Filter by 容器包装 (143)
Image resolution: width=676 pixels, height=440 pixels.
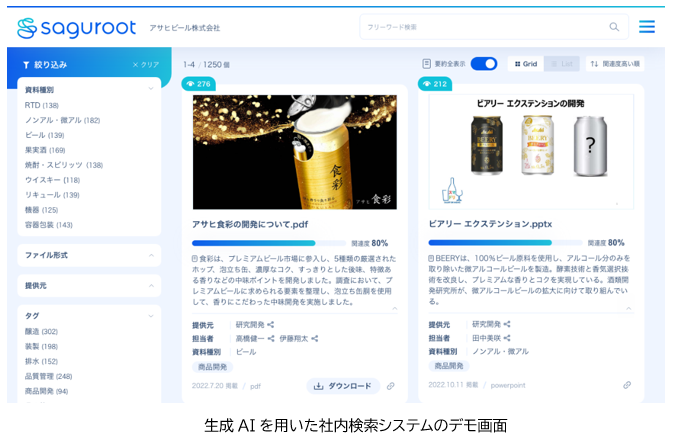click(49, 225)
